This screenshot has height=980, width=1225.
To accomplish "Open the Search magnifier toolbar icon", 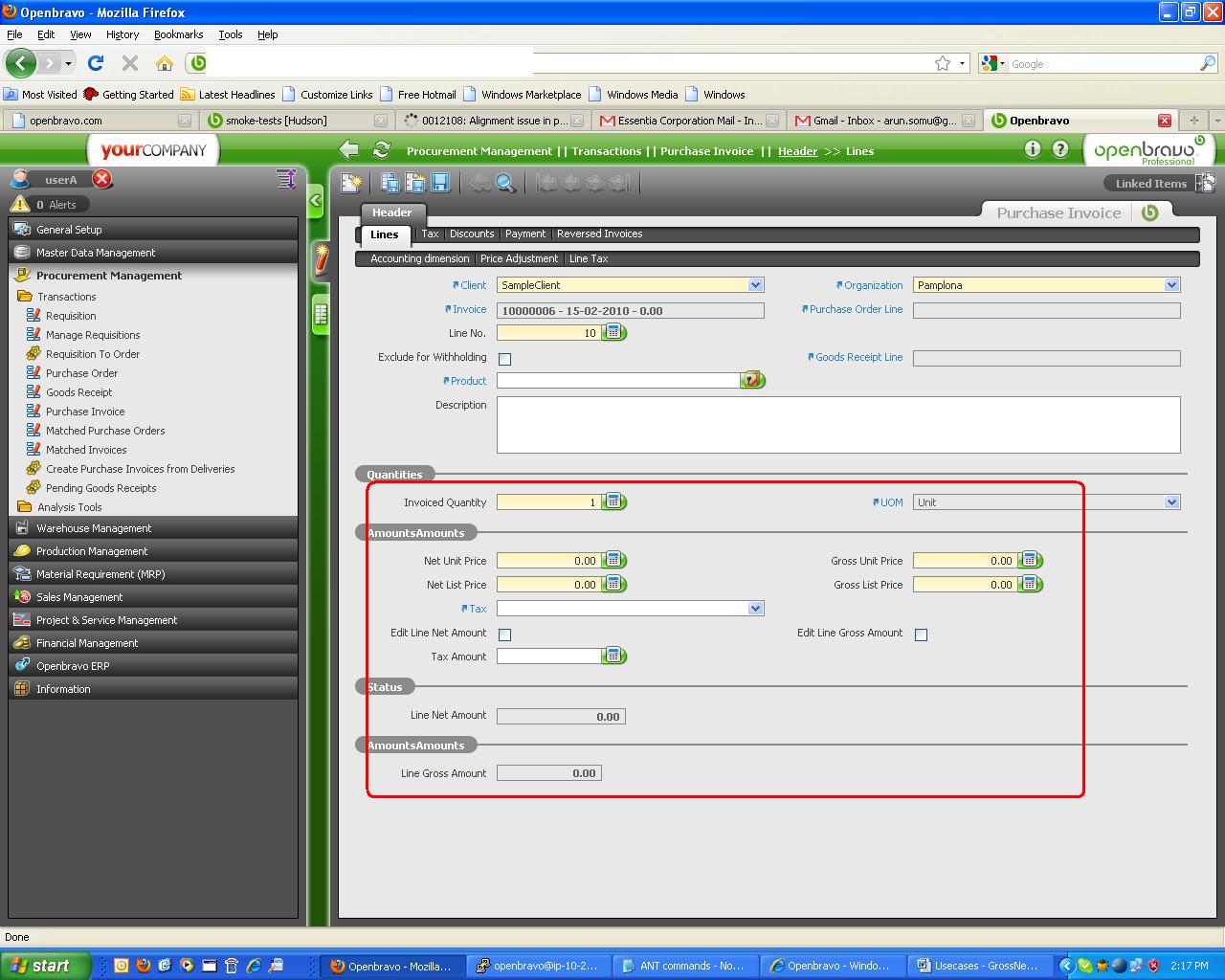I will pos(505,183).
